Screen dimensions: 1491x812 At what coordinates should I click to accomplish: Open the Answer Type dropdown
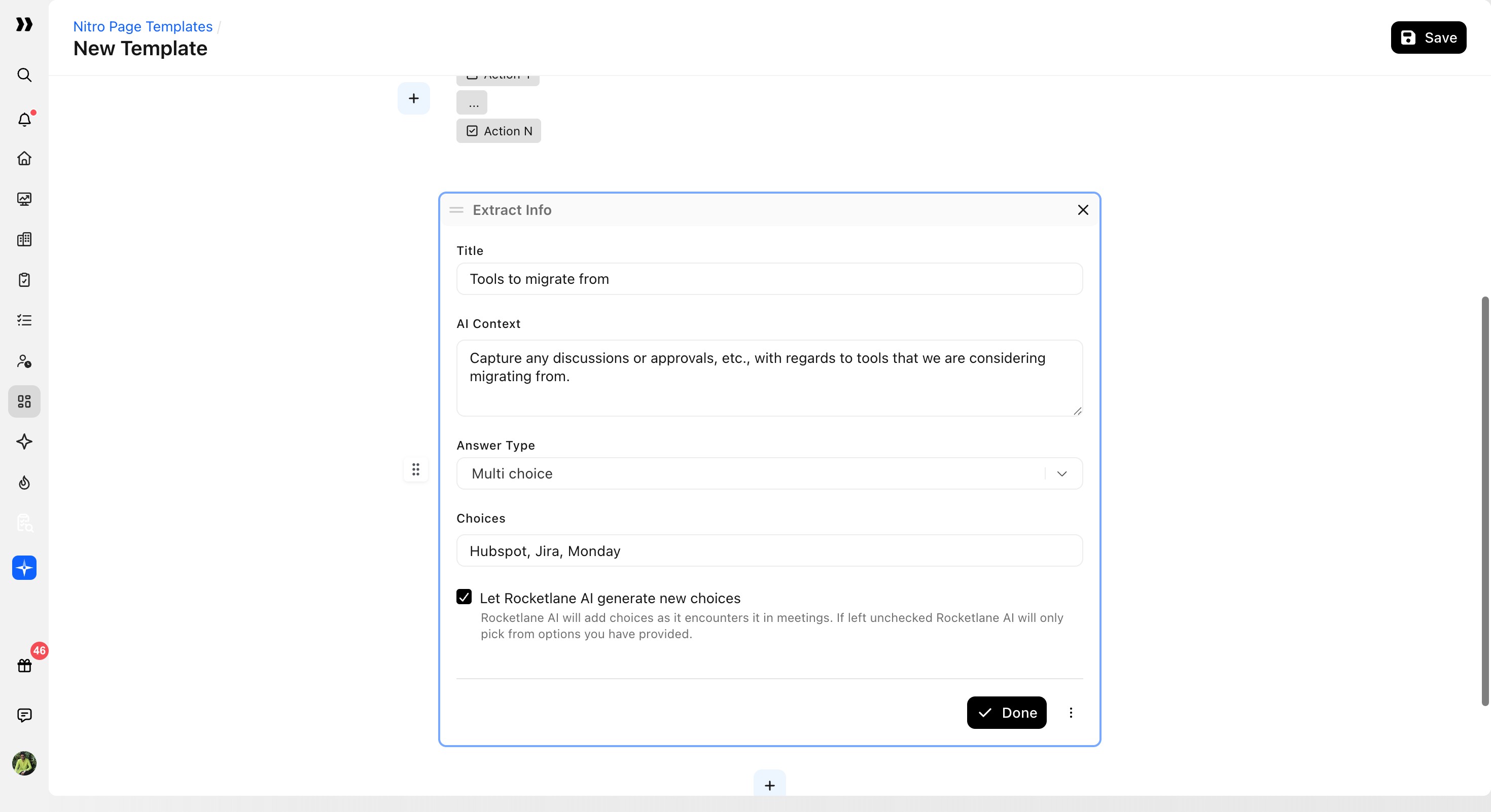(769, 473)
